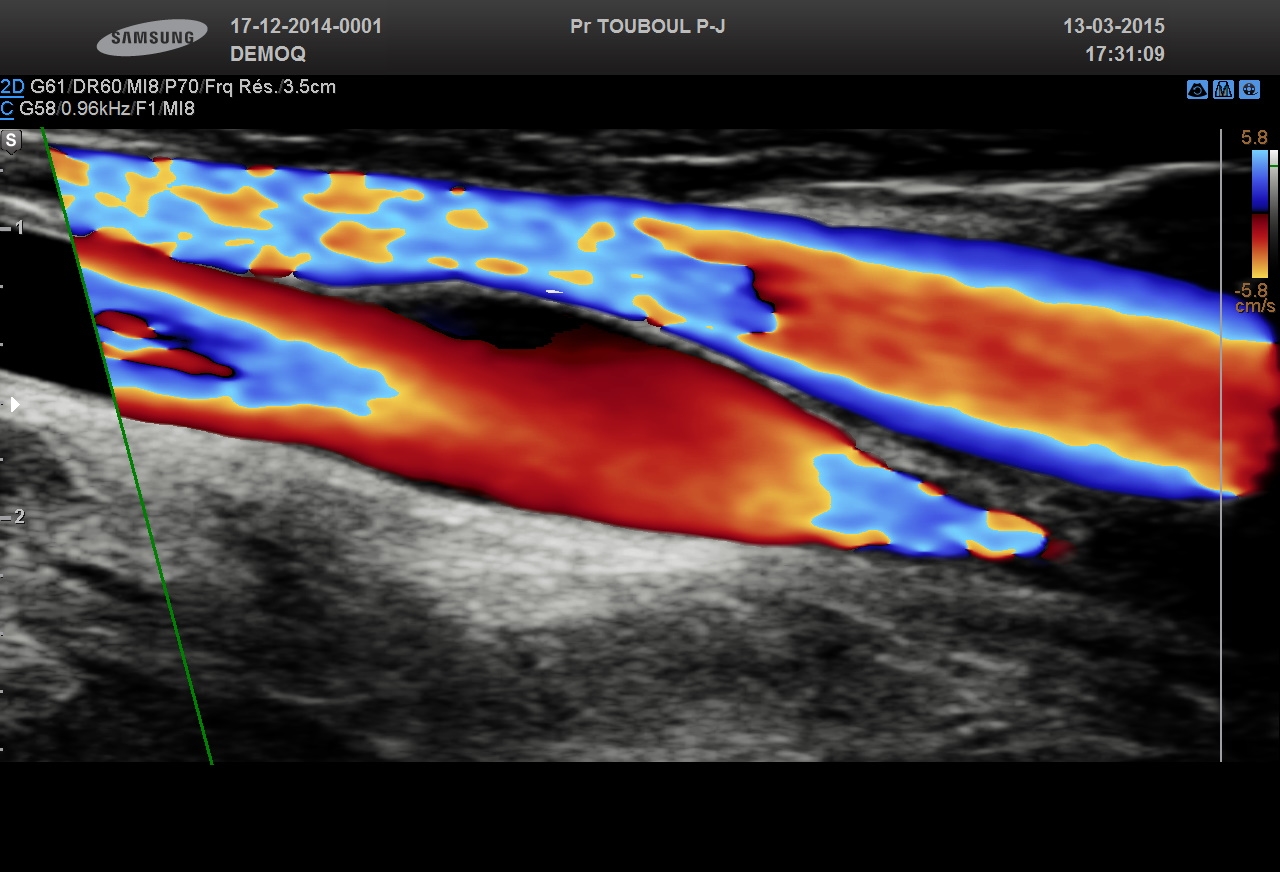Click the patient ID 17-12-2014-0001
Screen dimensions: 1280x872
click(x=306, y=27)
